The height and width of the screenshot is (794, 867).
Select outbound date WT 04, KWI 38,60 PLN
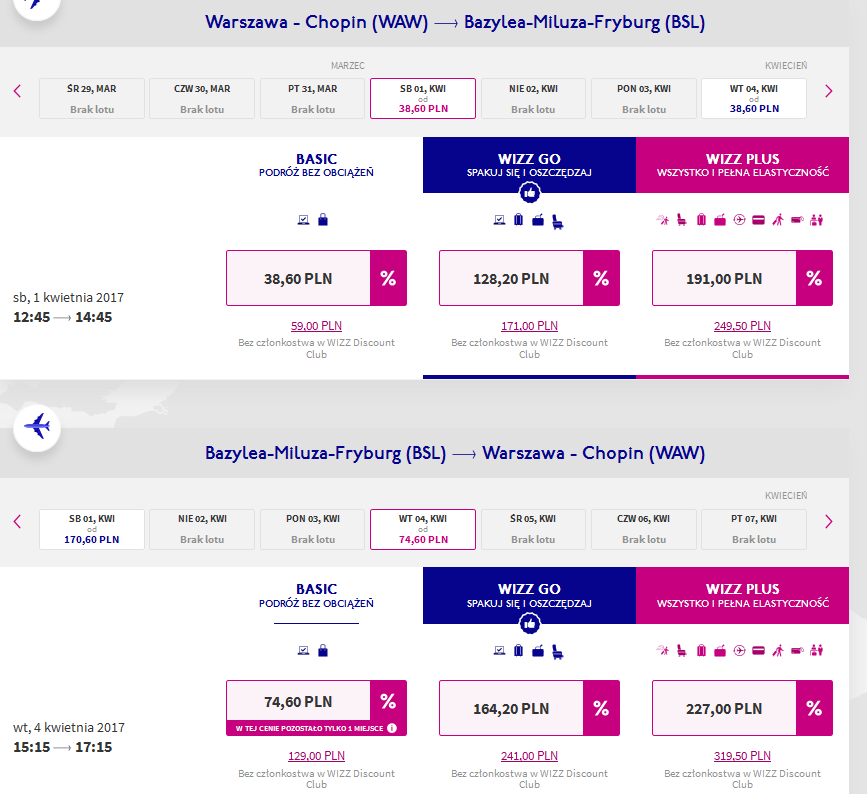[x=754, y=98]
